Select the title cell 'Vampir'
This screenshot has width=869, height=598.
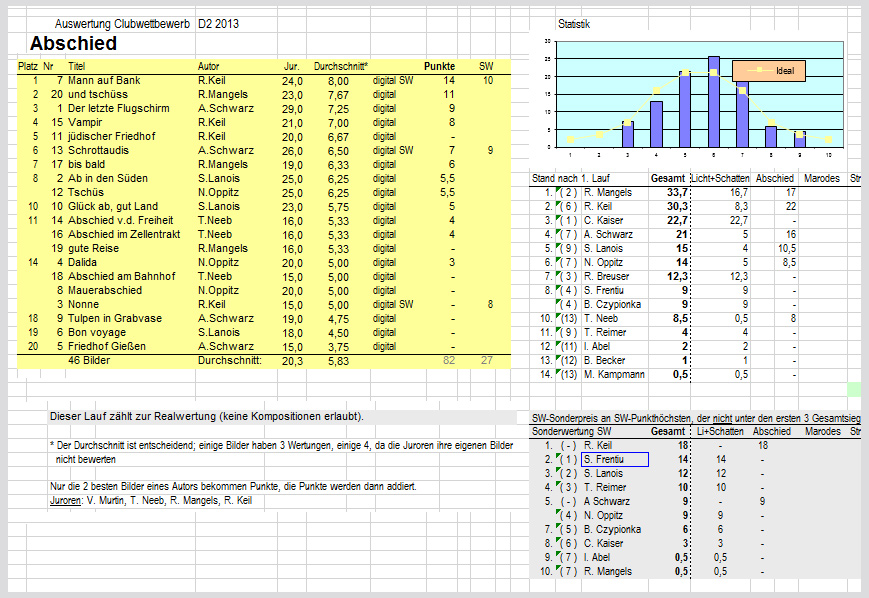coord(85,122)
